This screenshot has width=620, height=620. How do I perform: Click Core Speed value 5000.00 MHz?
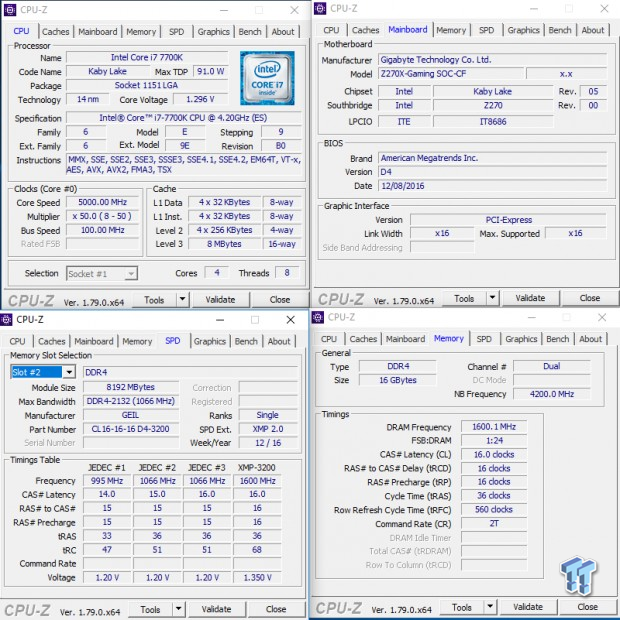tap(102, 202)
